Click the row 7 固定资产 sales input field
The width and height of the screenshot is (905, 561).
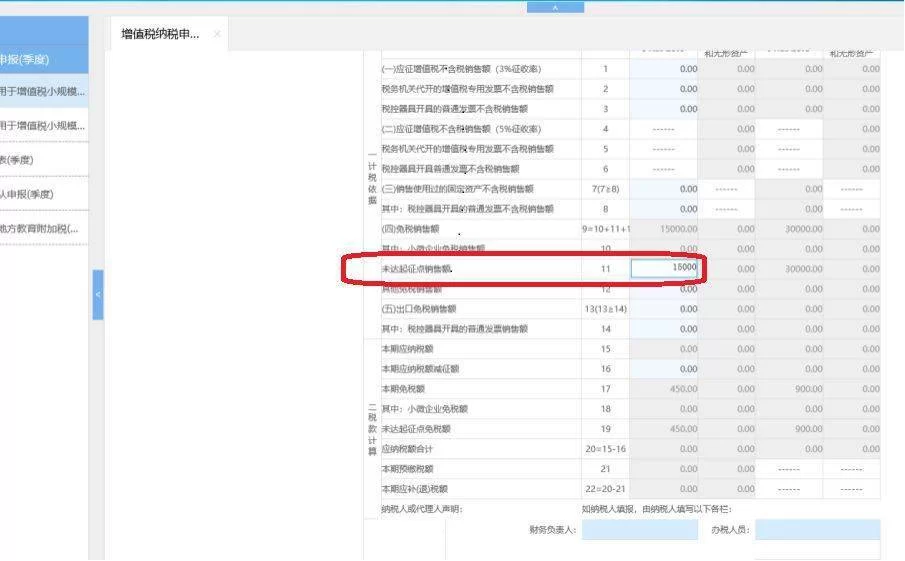click(x=666, y=189)
